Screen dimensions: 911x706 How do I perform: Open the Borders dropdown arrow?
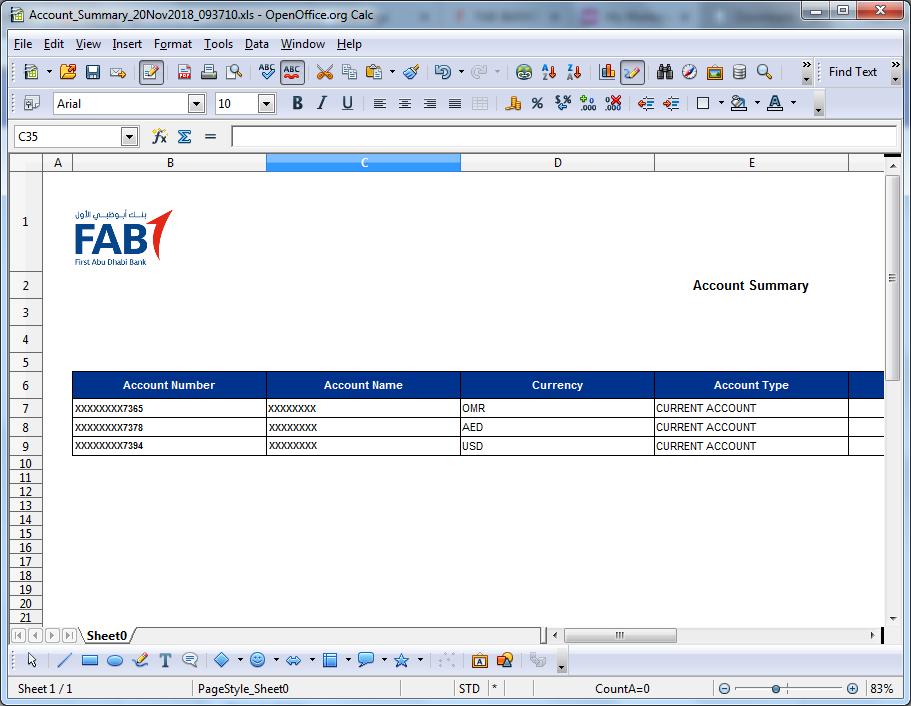(x=721, y=103)
